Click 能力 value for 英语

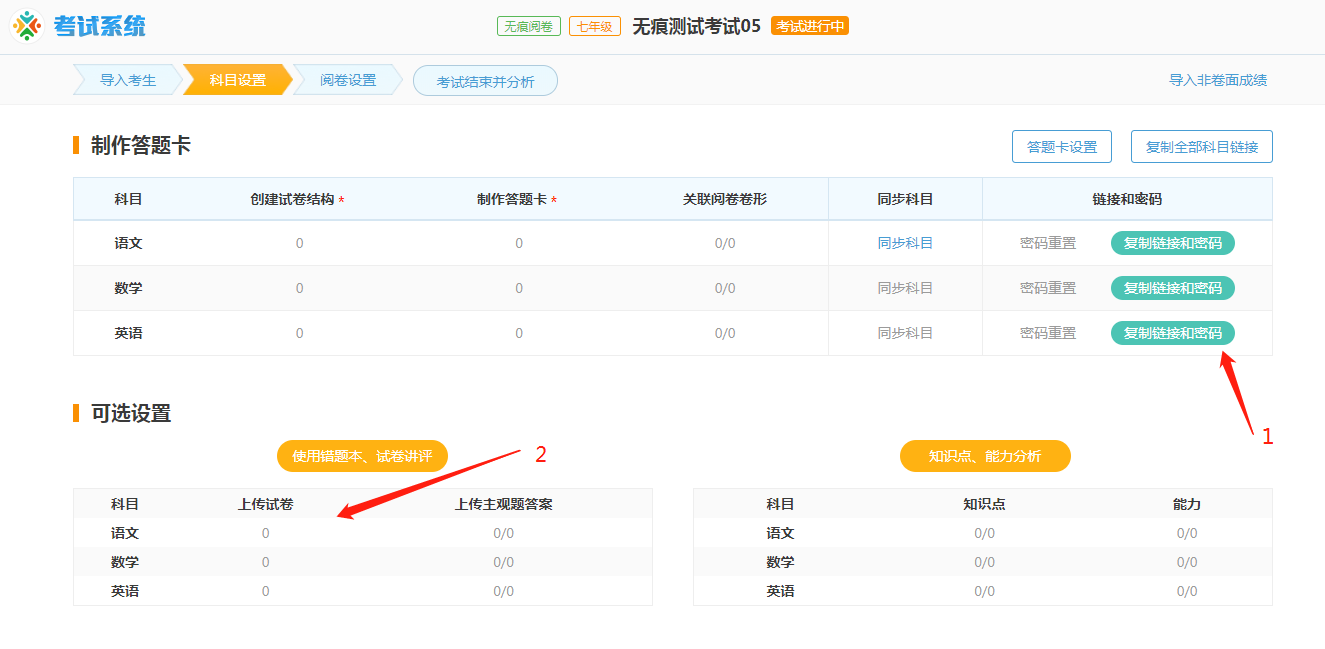[x=1187, y=591]
